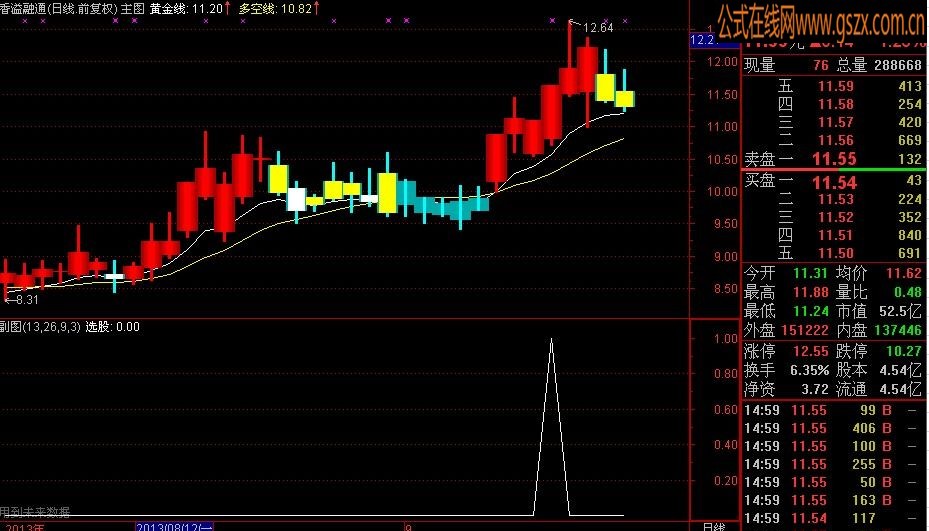The image size is (929, 531).
Task: Click buy volume 840
Action: pos(909,235)
